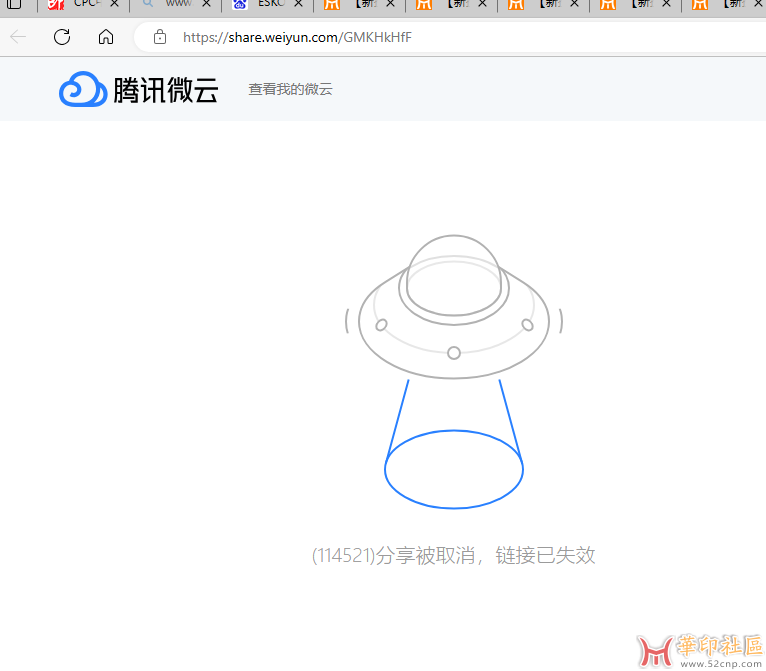Image resolution: width=766 pixels, height=671 pixels.
Task: Go to the browser home page icon
Action: (x=106, y=37)
